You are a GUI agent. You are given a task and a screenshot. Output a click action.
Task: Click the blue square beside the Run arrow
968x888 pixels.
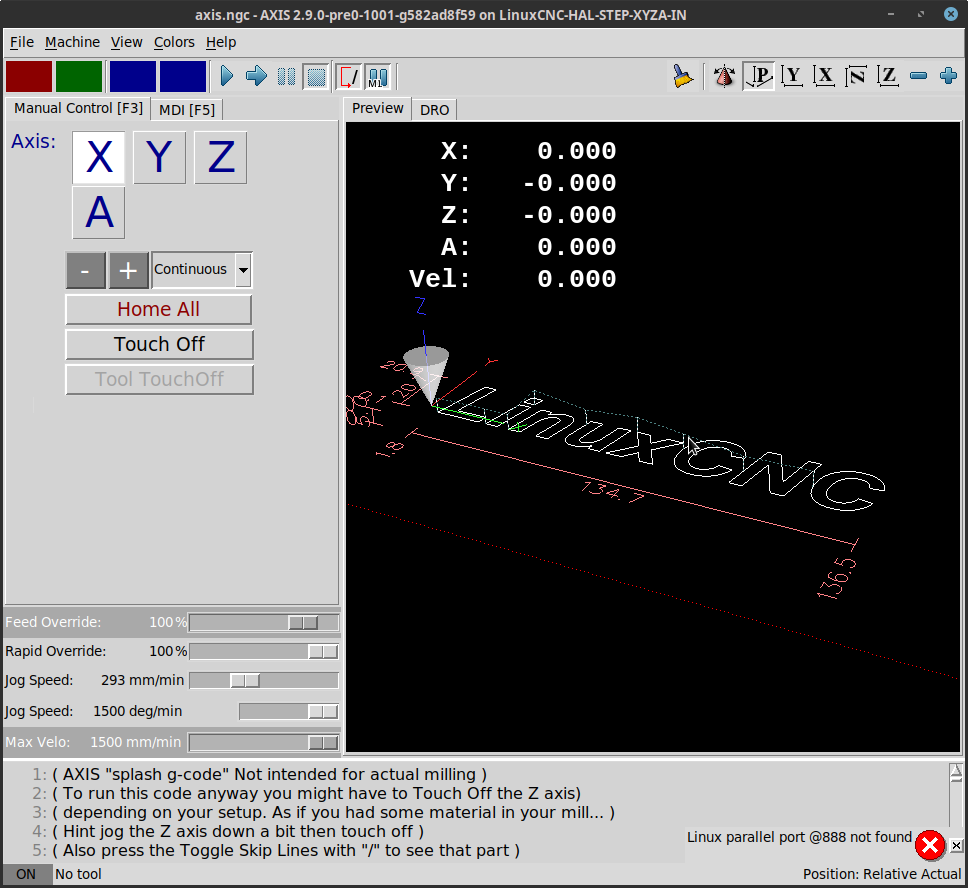183,77
